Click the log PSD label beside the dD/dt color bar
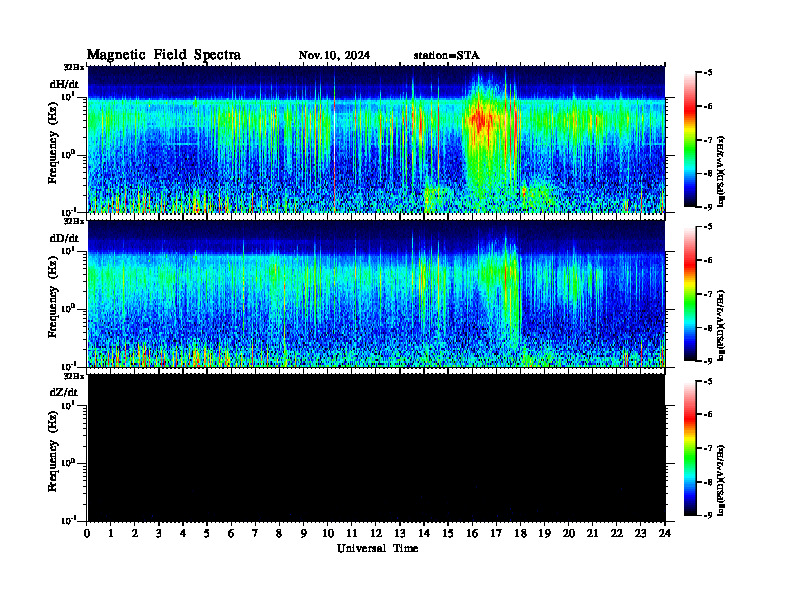The width and height of the screenshot is (792, 612). (x=722, y=325)
